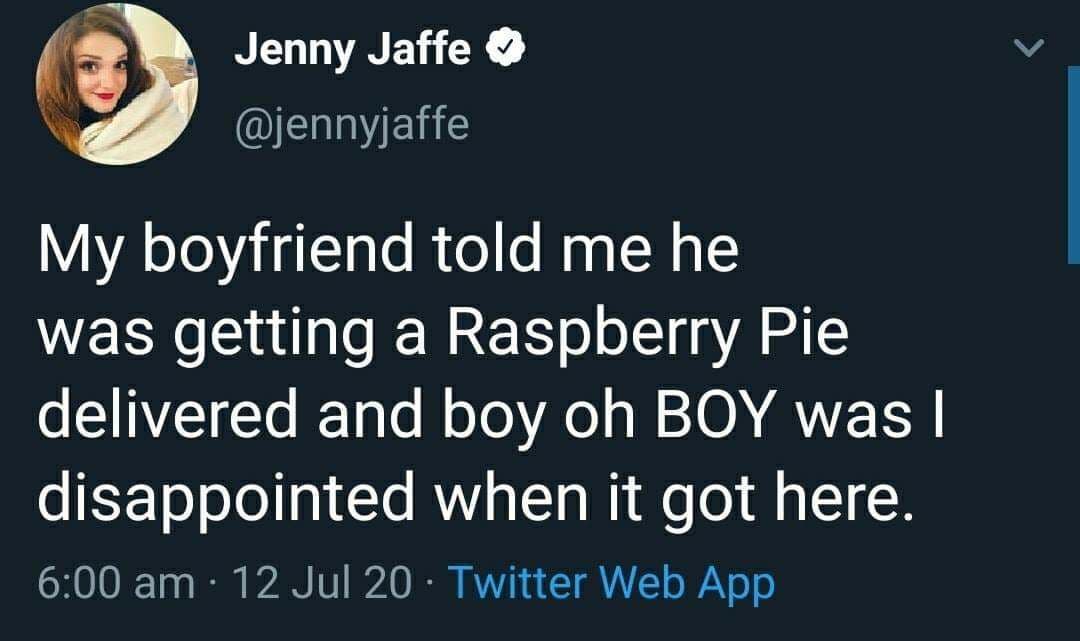Viewport: 1080px width, 641px height.
Task: Click the @jennyjaffe handle
Action: (350, 125)
